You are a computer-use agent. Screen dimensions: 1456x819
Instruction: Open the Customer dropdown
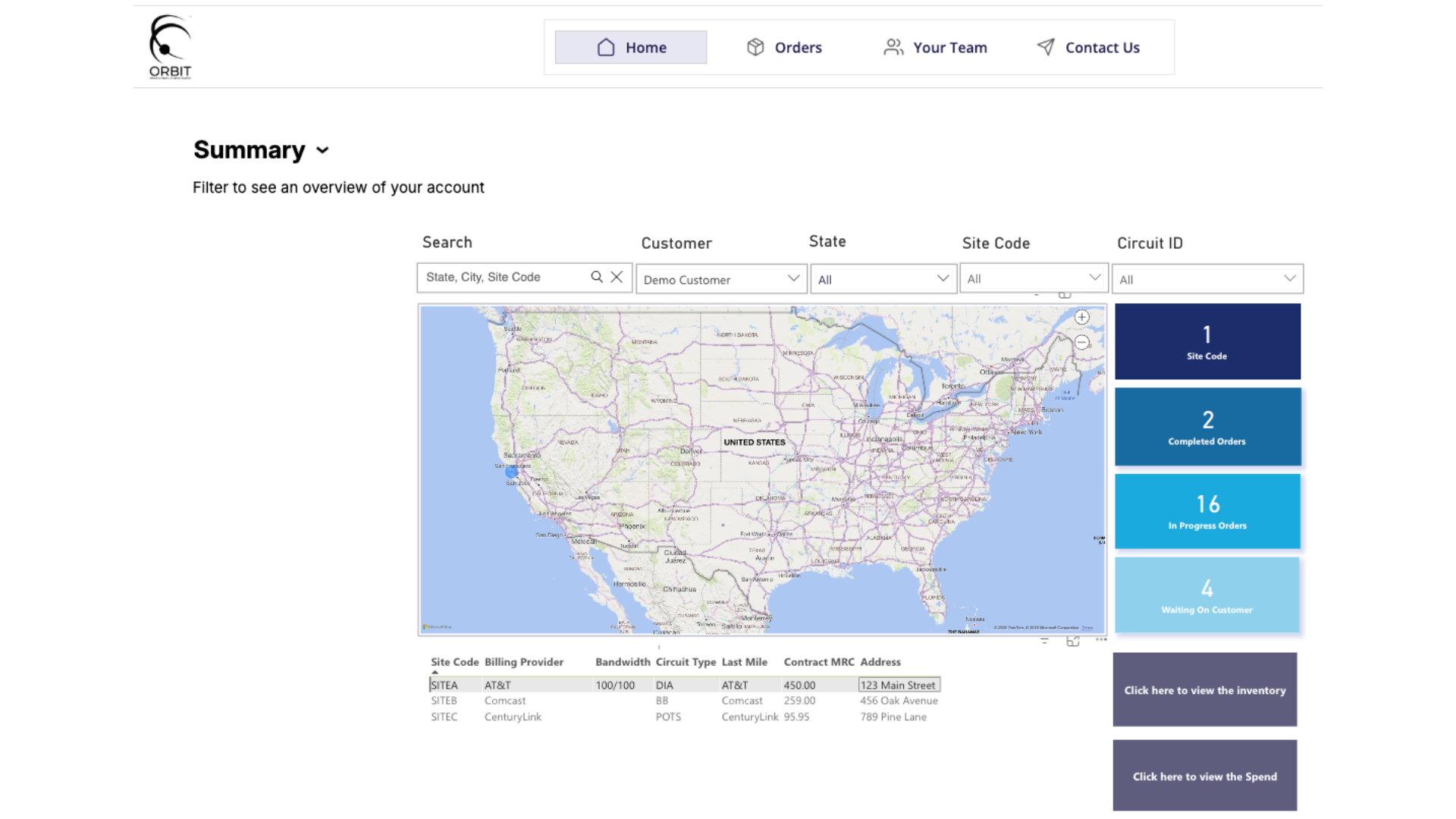tap(720, 279)
